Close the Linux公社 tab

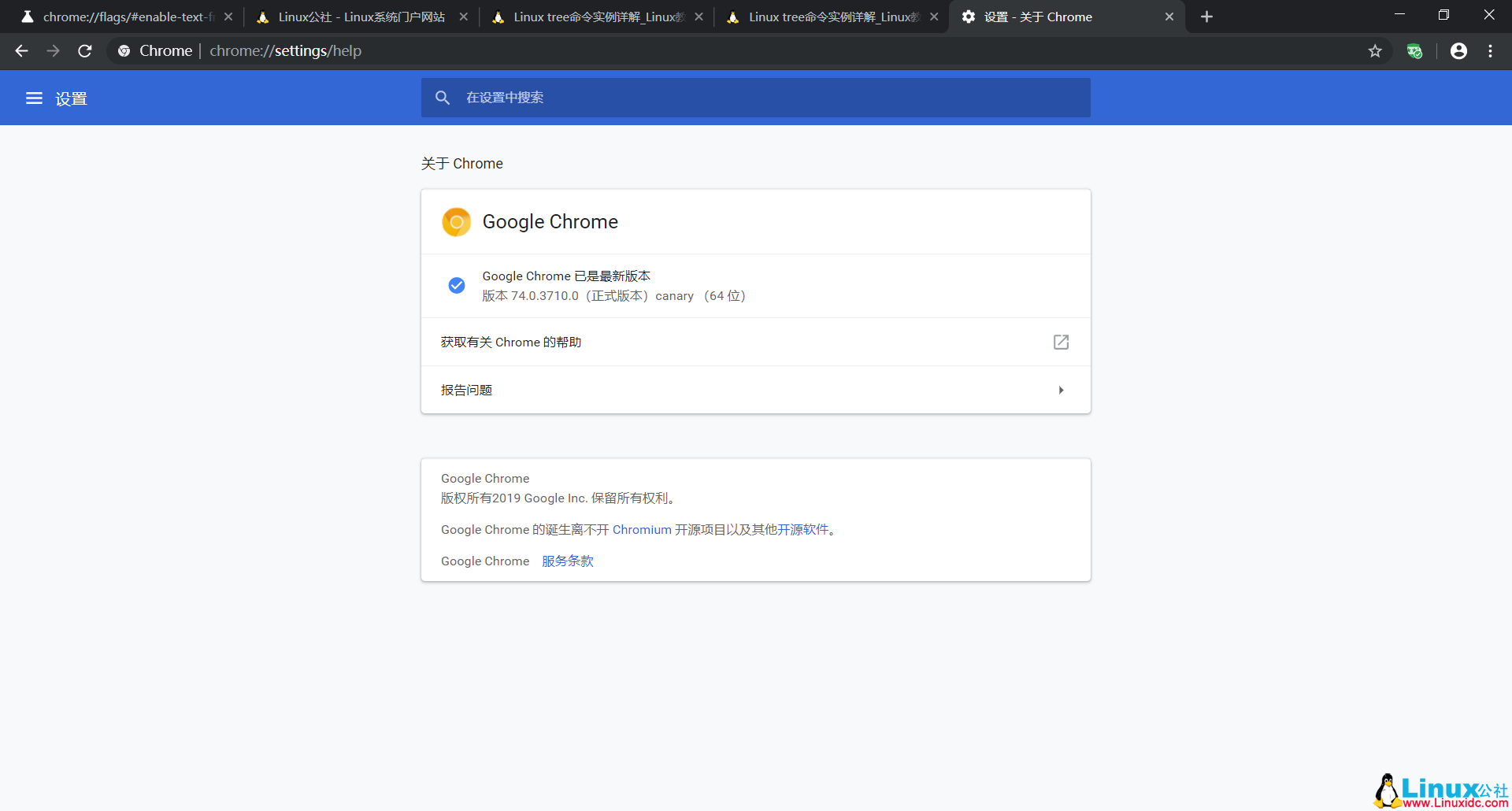click(463, 17)
